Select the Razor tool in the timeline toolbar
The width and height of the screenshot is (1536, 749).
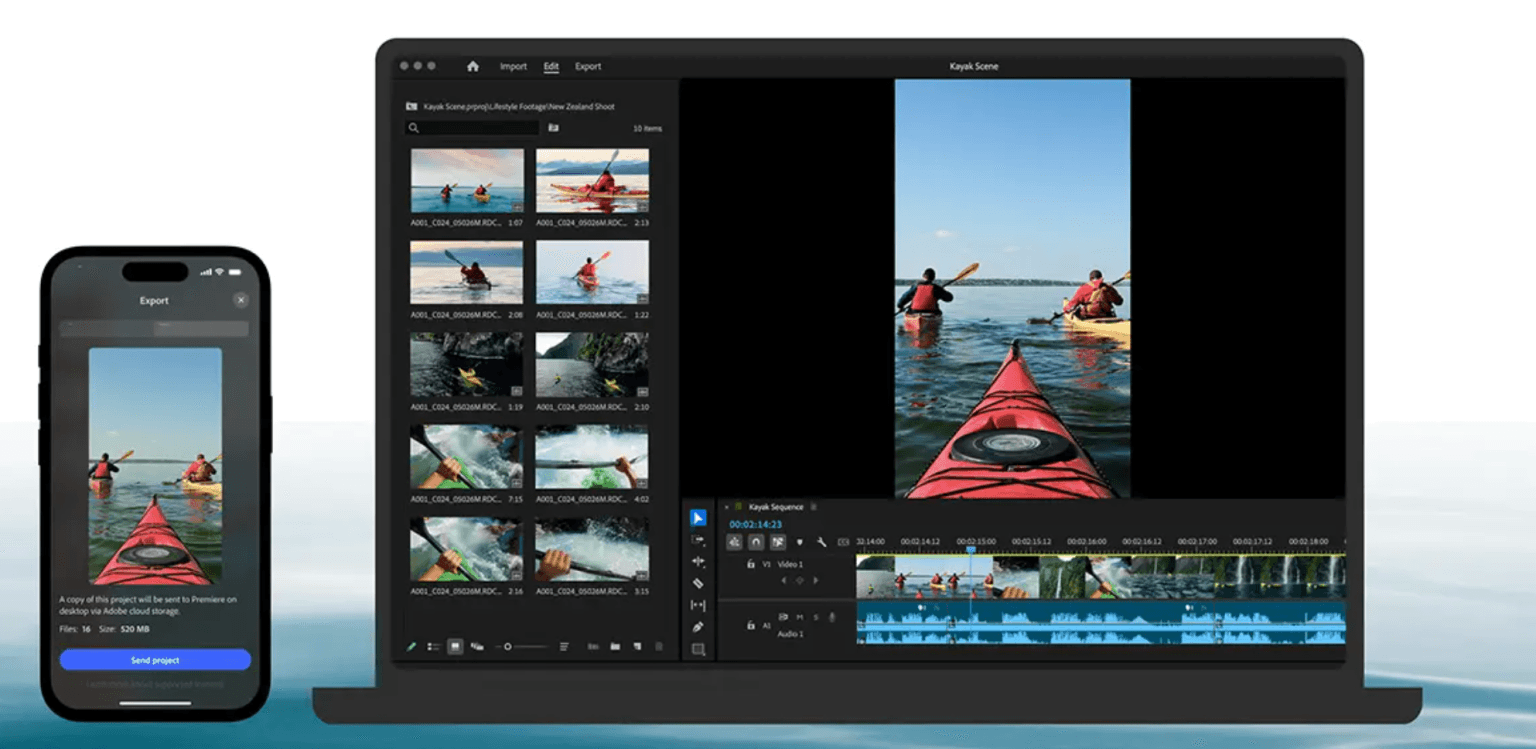pyautogui.click(x=699, y=583)
